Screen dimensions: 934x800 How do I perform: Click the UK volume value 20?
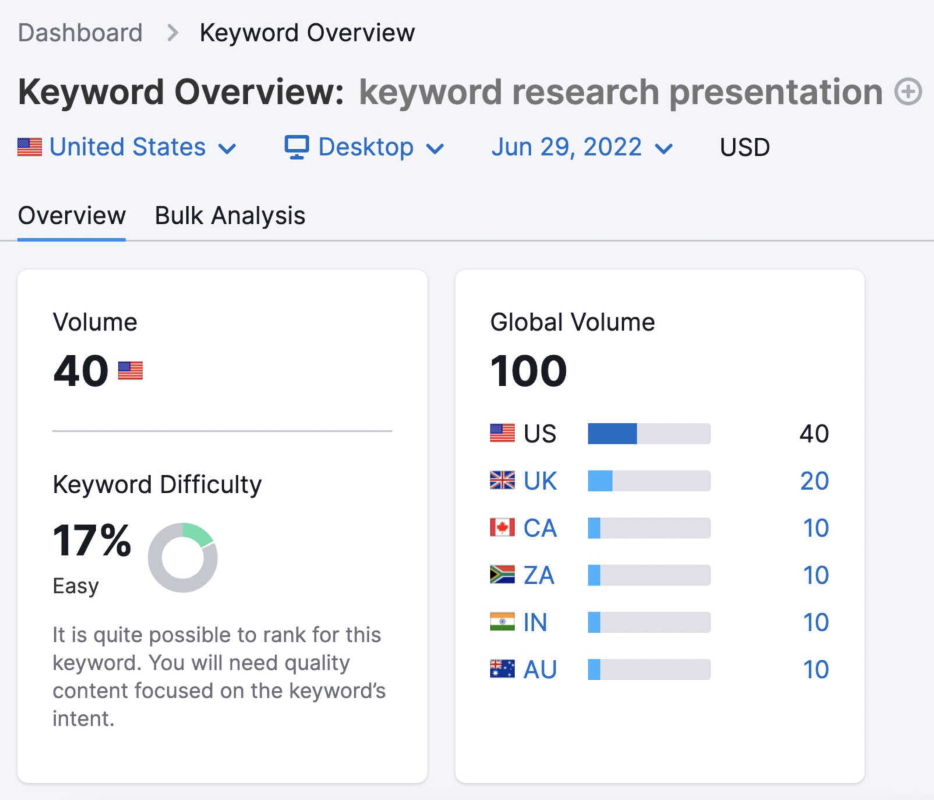coord(814,481)
